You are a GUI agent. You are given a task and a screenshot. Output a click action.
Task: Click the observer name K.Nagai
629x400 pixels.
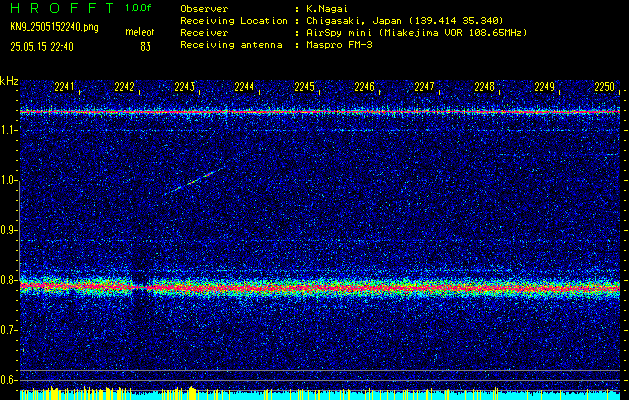tap(327, 9)
